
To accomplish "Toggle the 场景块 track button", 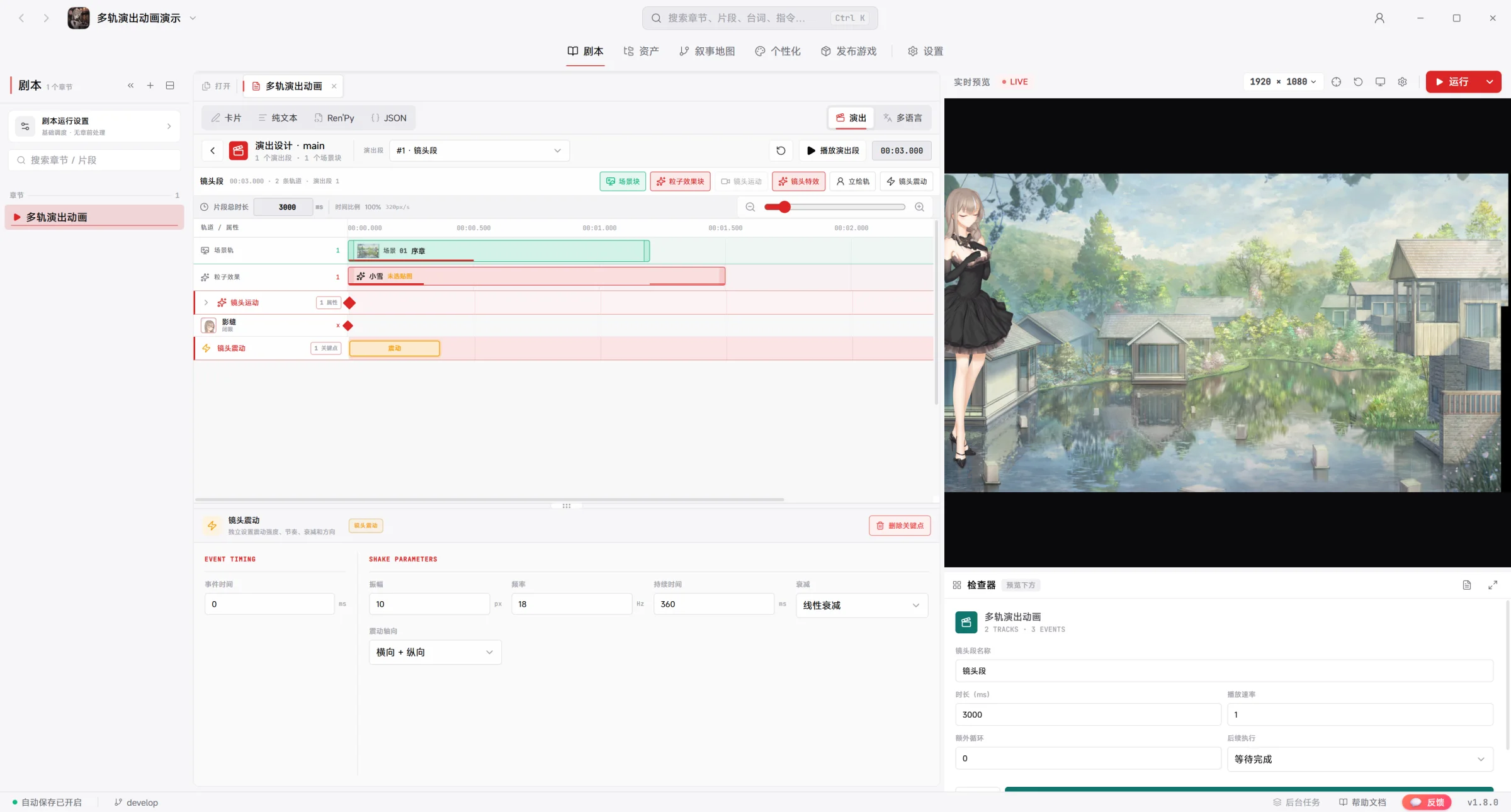I will click(623, 181).
